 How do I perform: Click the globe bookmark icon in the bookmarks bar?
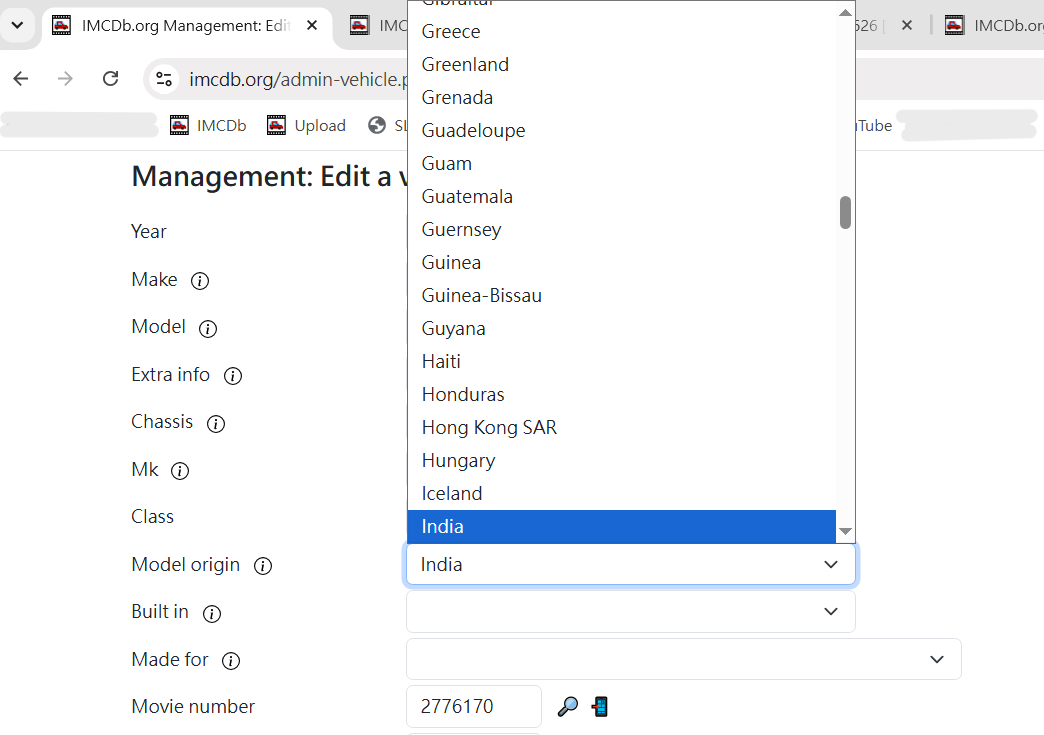tap(377, 125)
